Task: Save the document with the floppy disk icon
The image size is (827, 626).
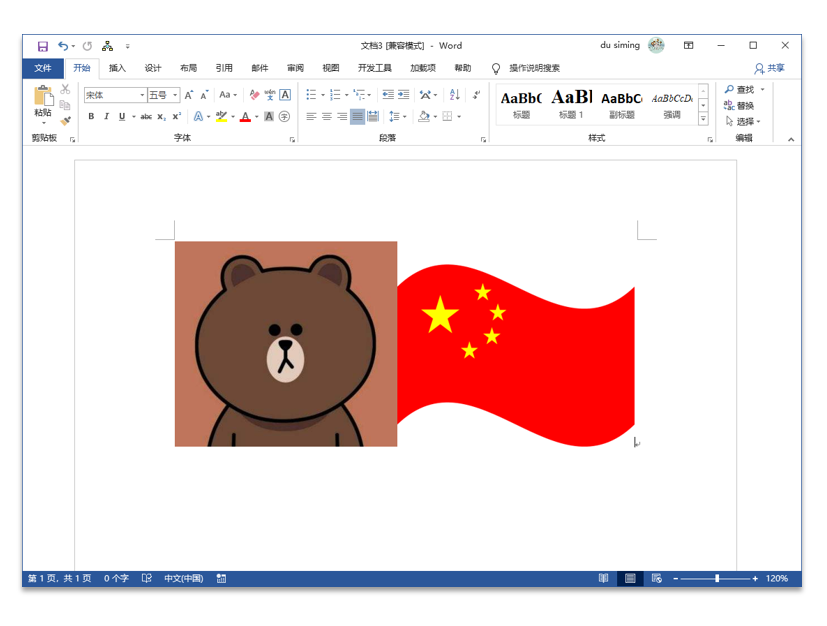Action: [x=43, y=46]
